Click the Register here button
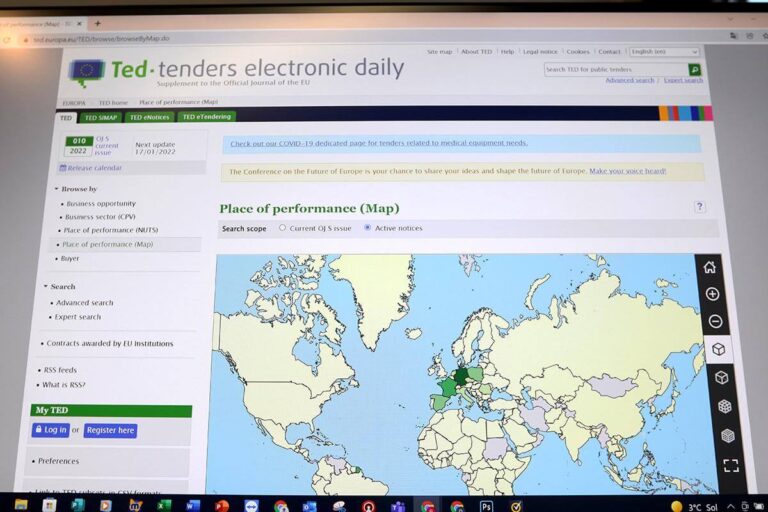Screen dimensions: 768x512 point(110,430)
